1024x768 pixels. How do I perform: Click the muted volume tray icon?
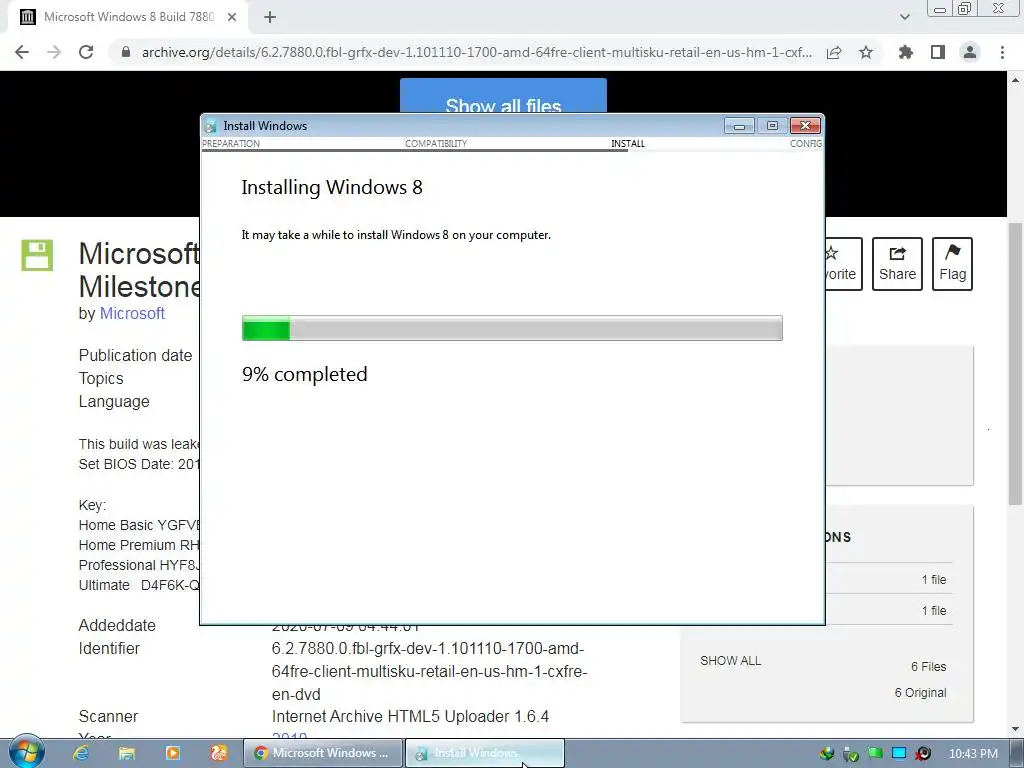point(923,754)
